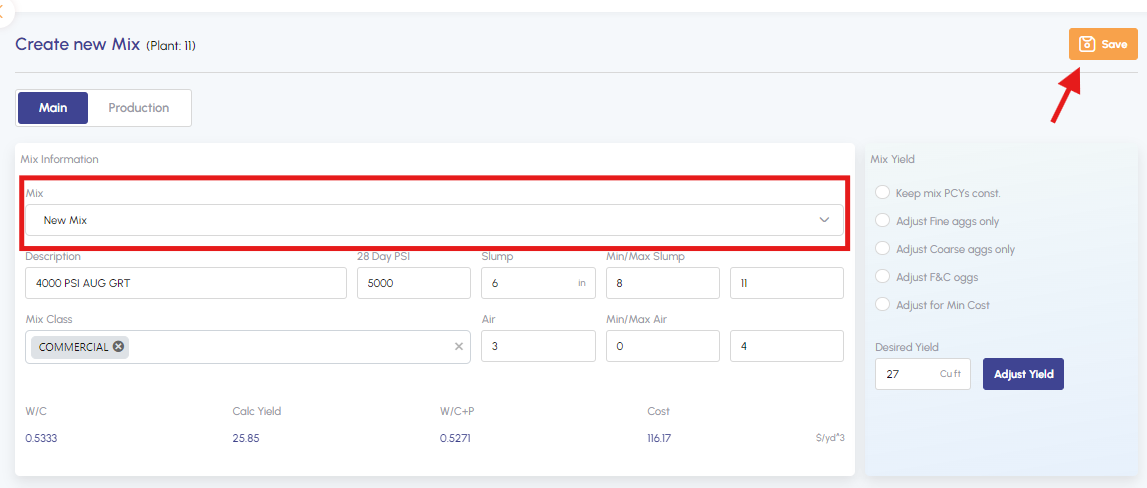Viewport: 1147px width, 488px height.
Task: Click the Description input field
Action: coord(186,283)
